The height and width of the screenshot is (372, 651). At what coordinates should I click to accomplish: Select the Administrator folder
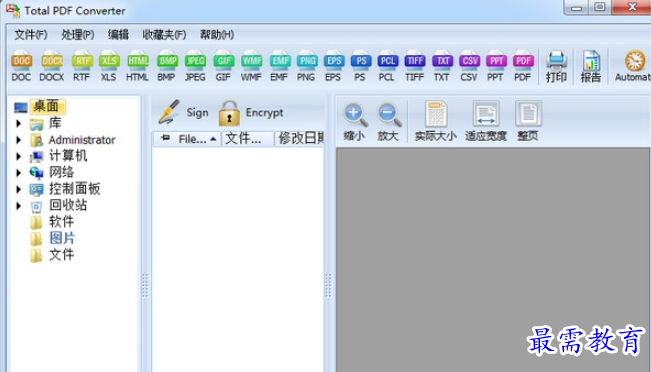pos(82,140)
